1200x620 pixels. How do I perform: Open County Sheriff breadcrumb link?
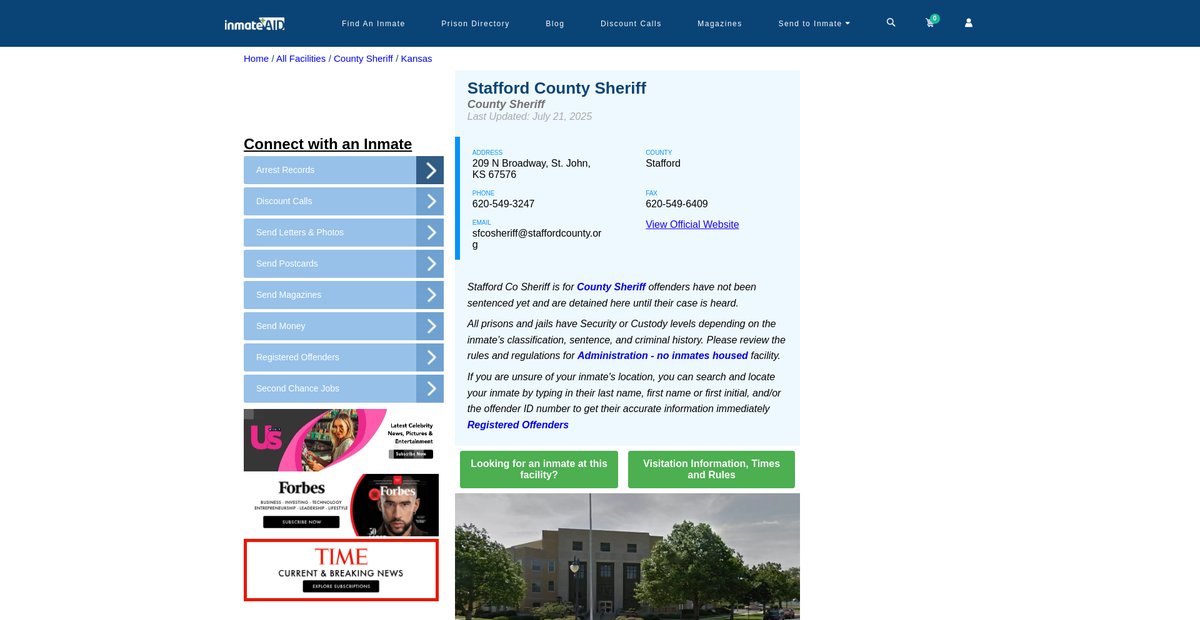click(363, 59)
